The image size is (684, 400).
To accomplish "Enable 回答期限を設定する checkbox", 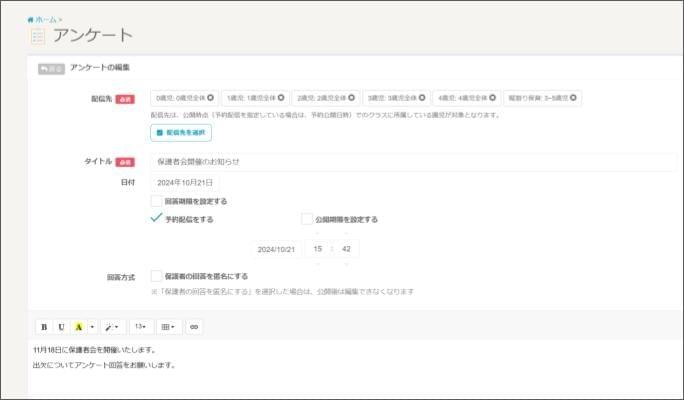I will [x=156, y=201].
